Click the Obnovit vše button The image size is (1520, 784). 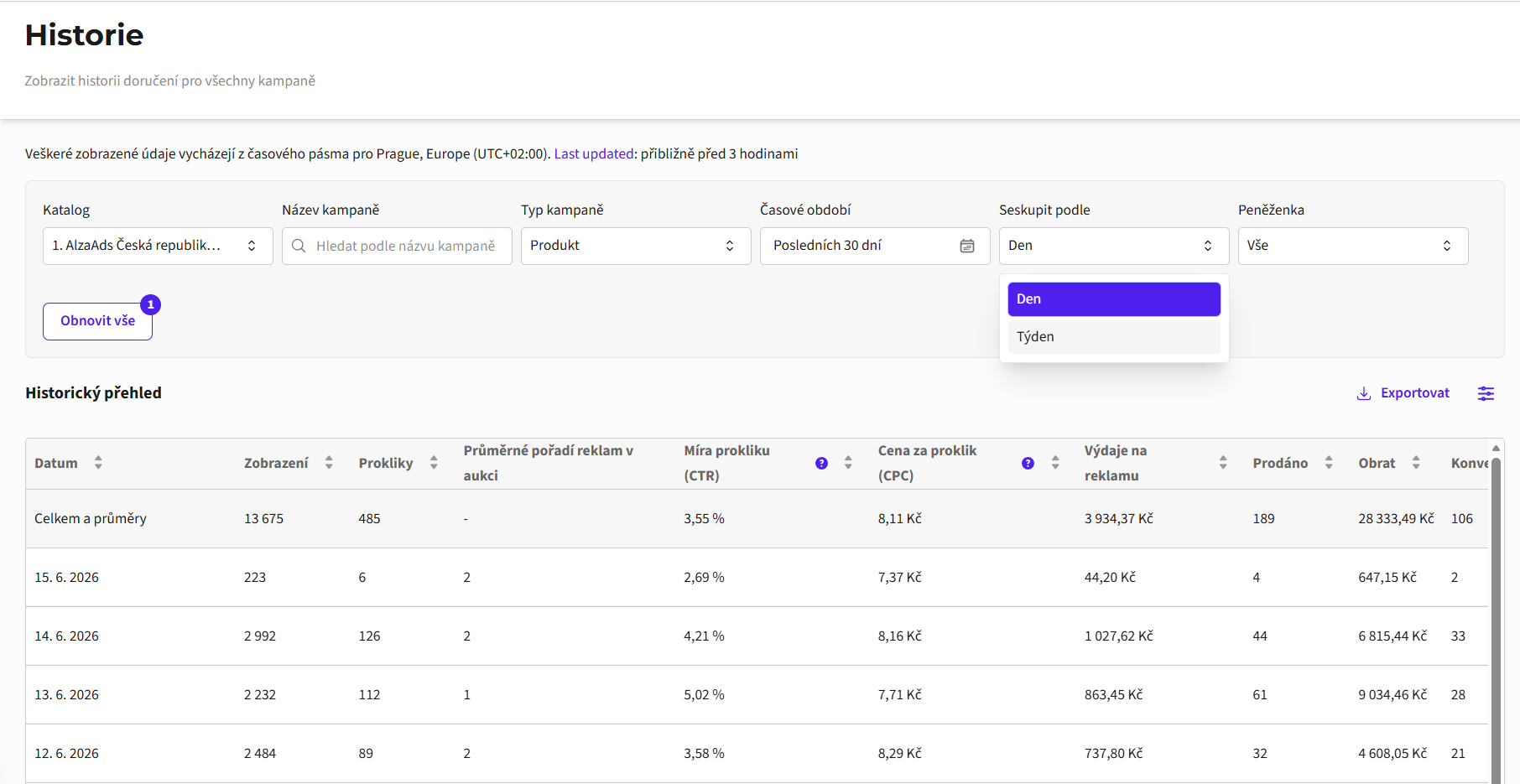(x=97, y=321)
